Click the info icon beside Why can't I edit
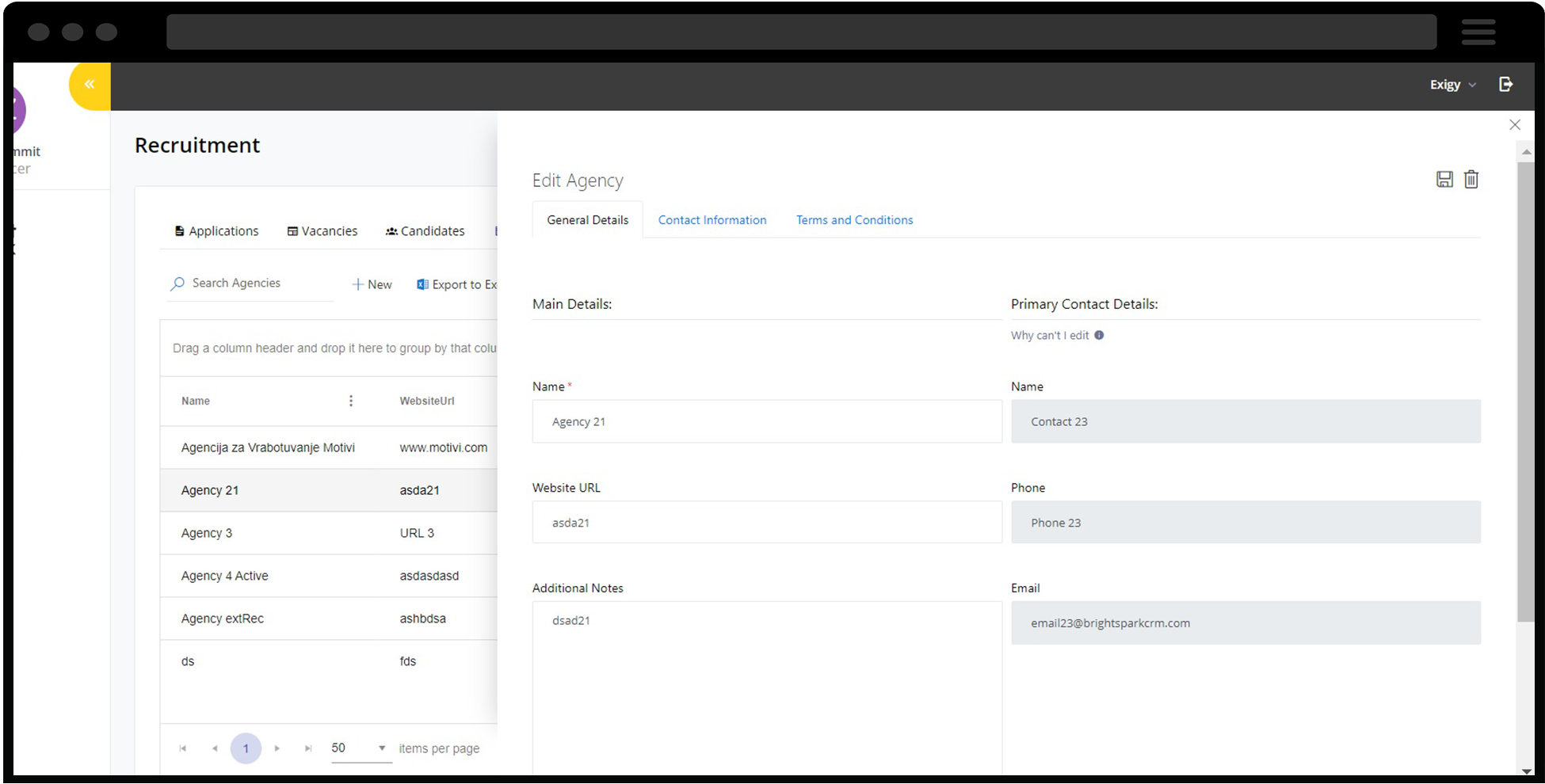This screenshot has height=784, width=1545. (1099, 335)
